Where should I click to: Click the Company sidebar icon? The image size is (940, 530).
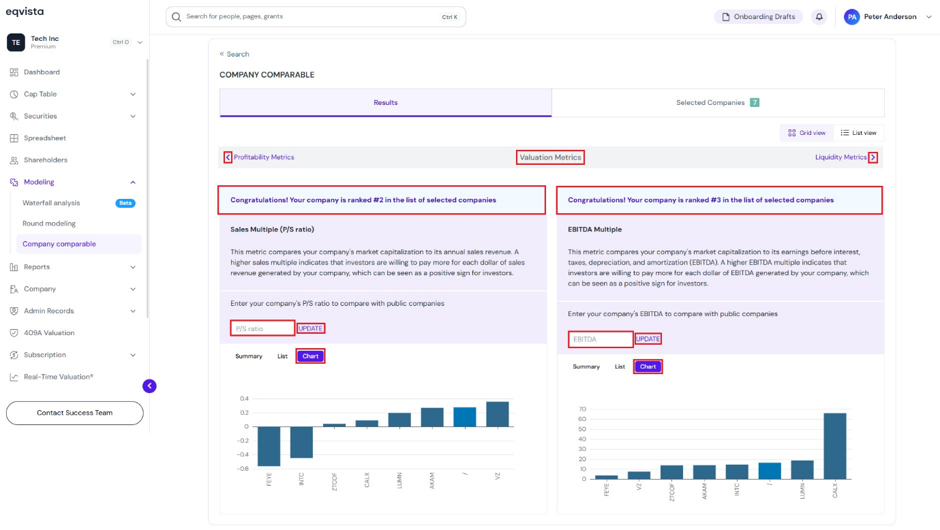14,289
